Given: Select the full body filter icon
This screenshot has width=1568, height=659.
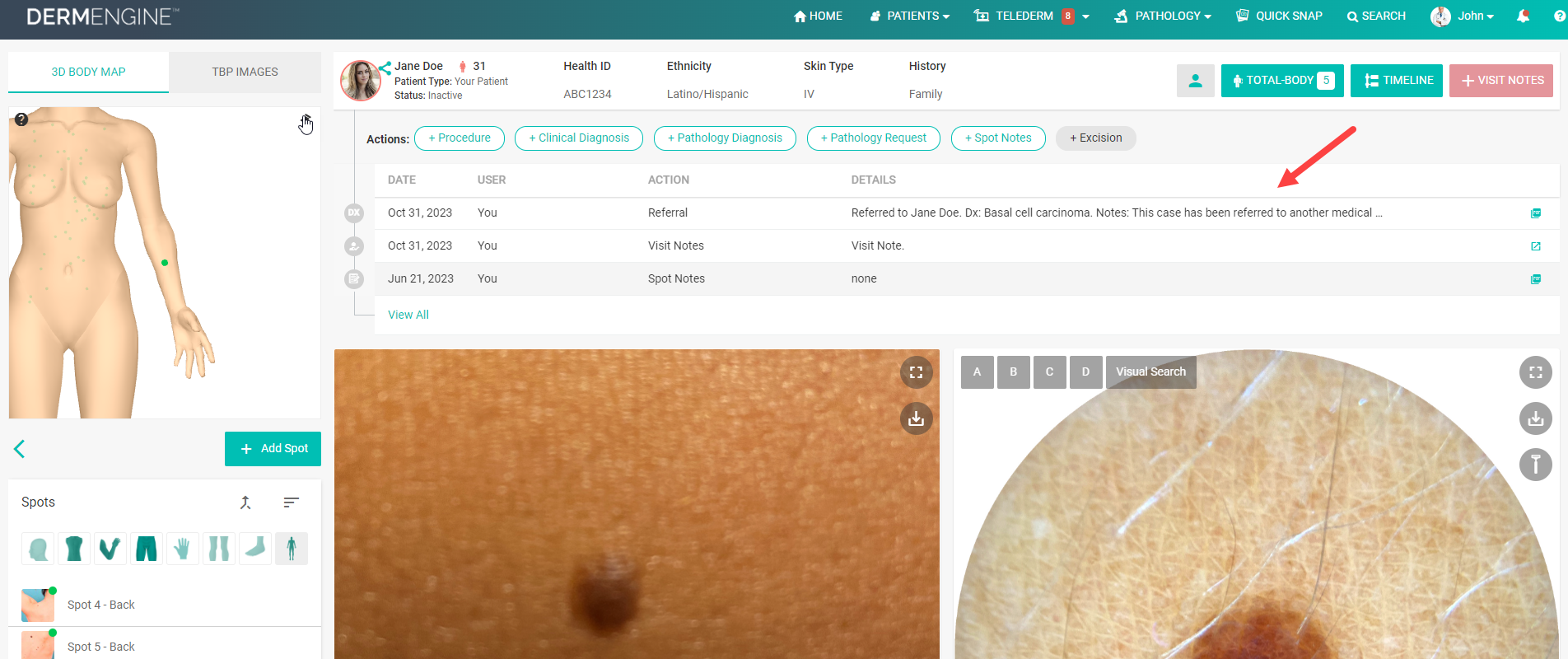Looking at the screenshot, I should [292, 549].
